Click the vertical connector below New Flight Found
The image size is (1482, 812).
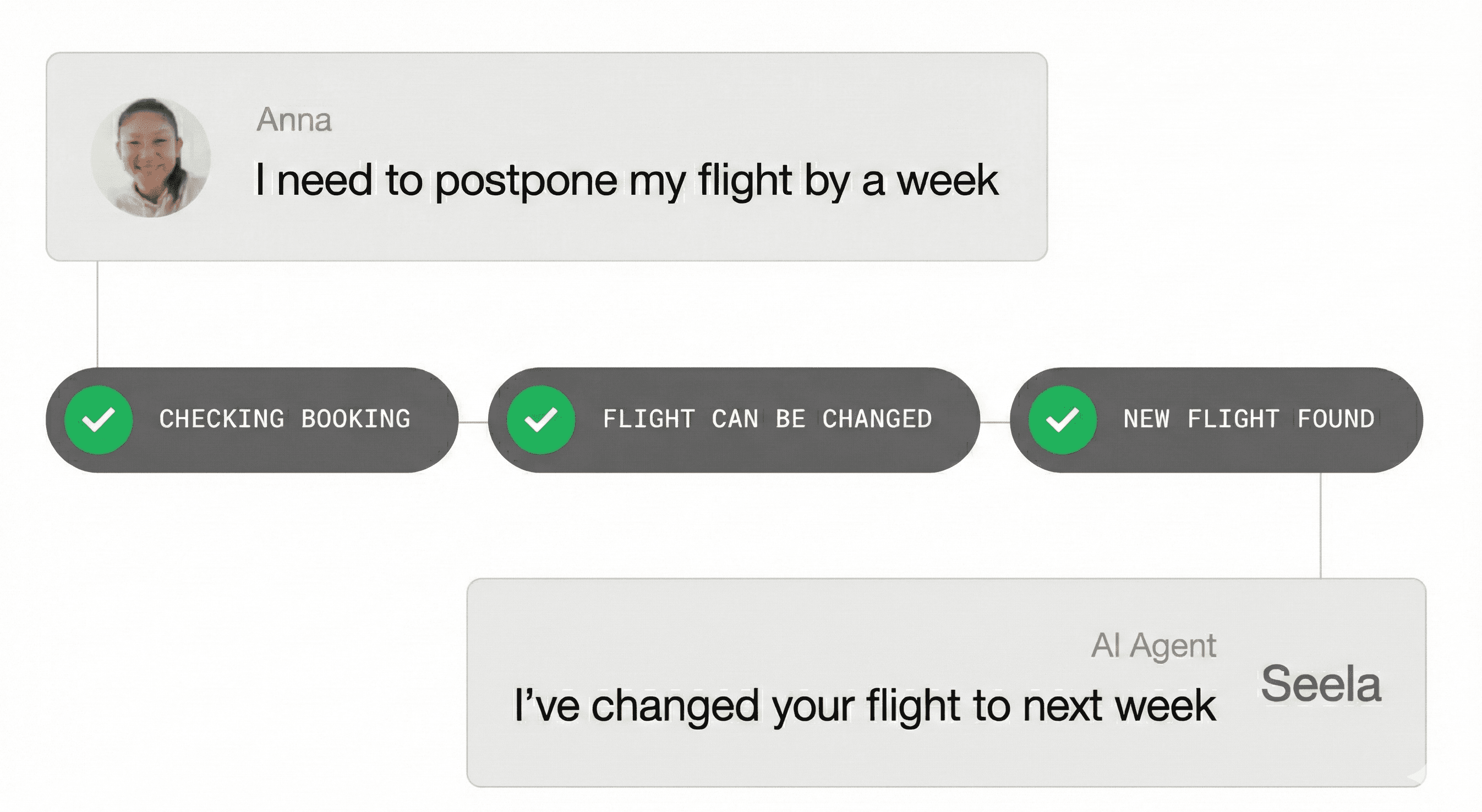tap(1320, 525)
